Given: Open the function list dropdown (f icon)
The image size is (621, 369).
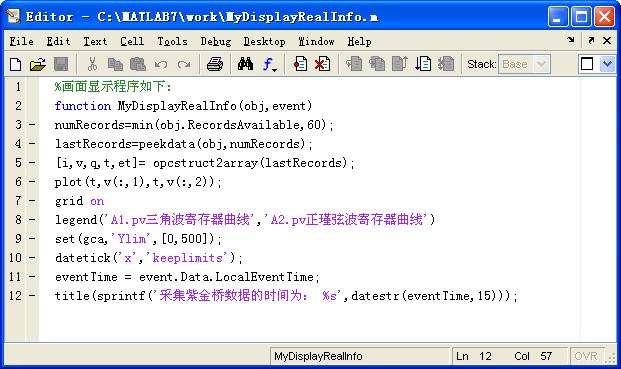Looking at the screenshot, I should click(269, 64).
